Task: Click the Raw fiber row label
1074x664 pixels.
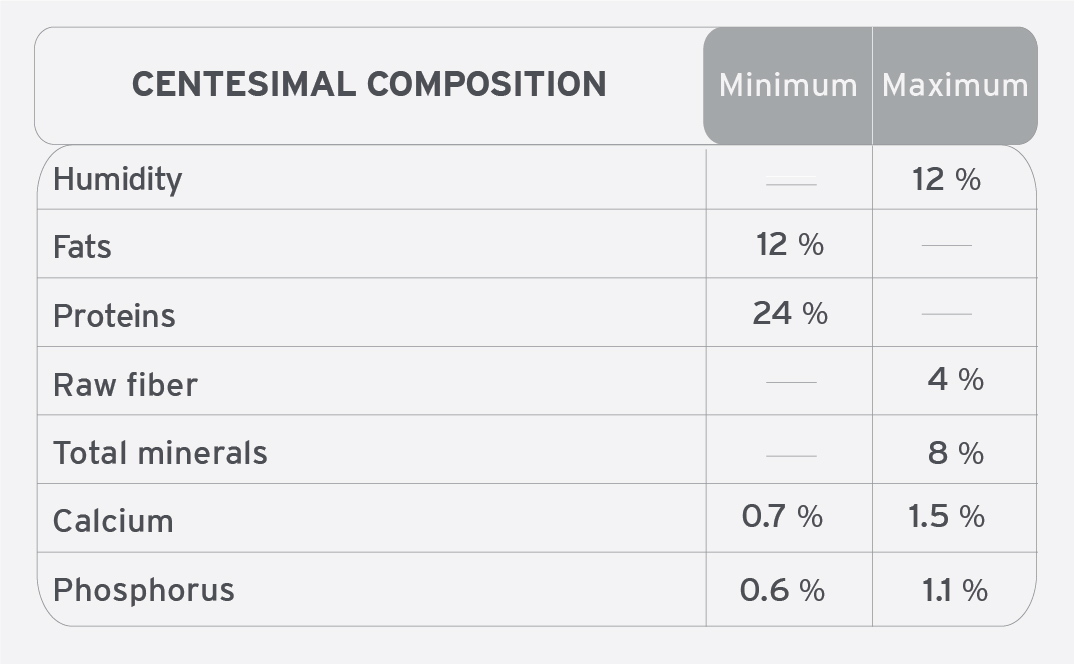Action: click(x=125, y=384)
